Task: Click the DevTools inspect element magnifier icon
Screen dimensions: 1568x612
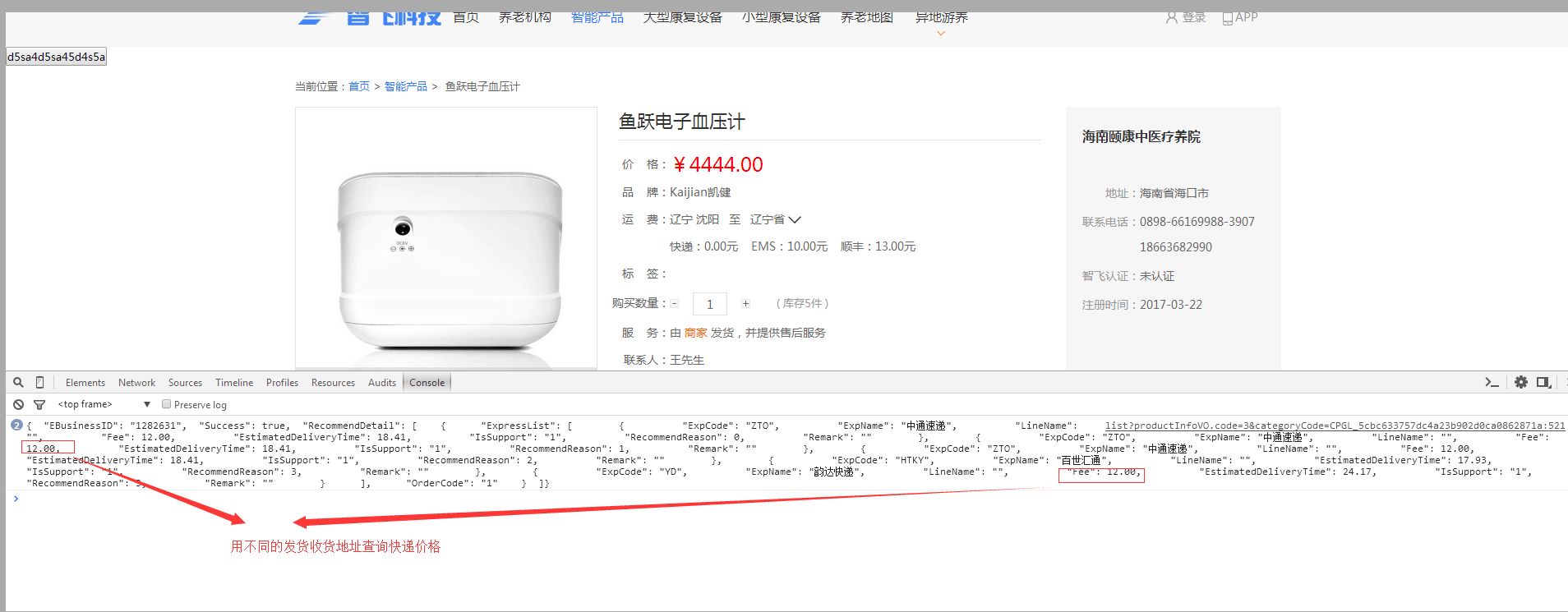Action: tap(18, 383)
